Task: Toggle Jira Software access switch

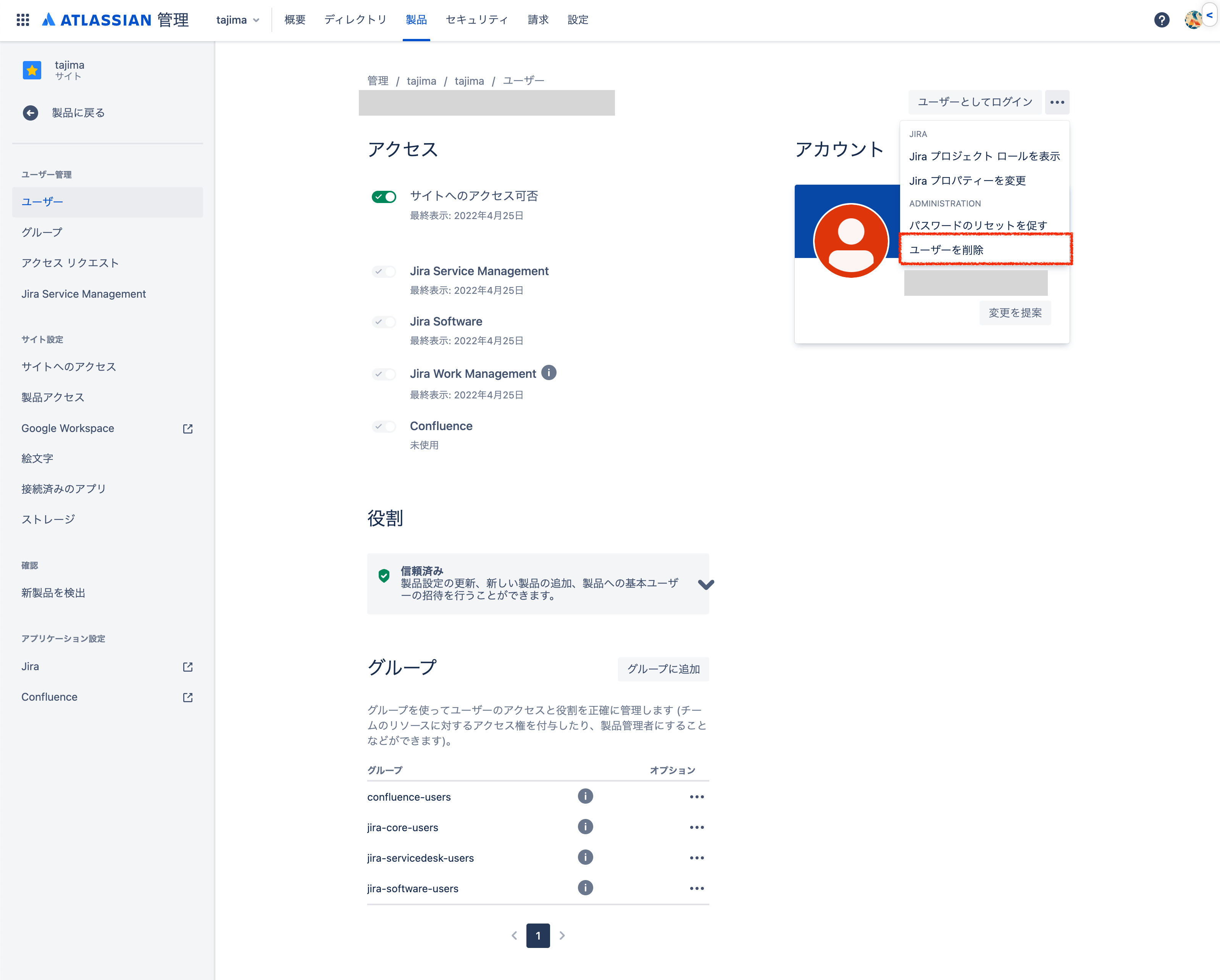Action: (x=384, y=322)
